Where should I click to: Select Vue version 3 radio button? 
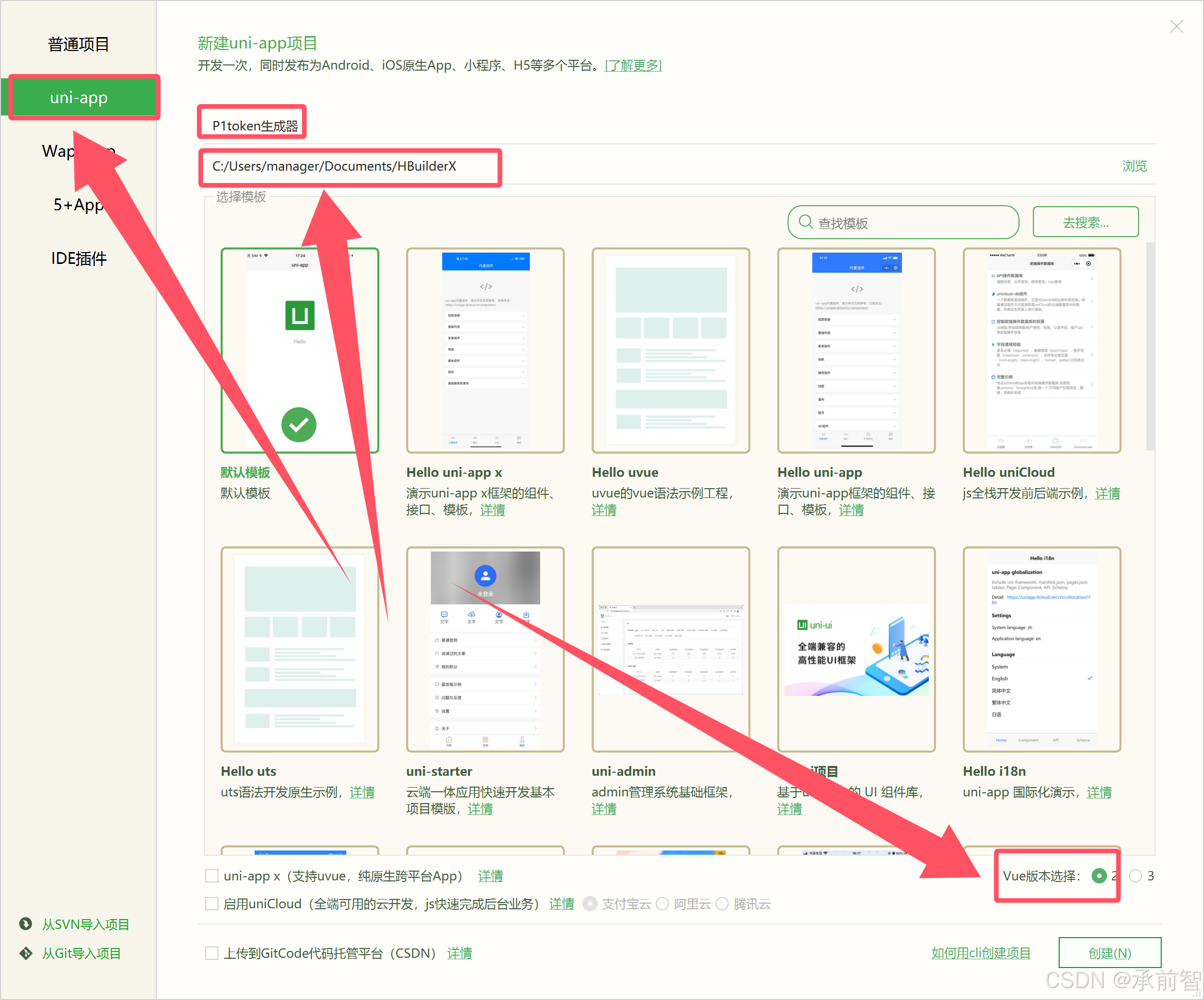(1135, 876)
